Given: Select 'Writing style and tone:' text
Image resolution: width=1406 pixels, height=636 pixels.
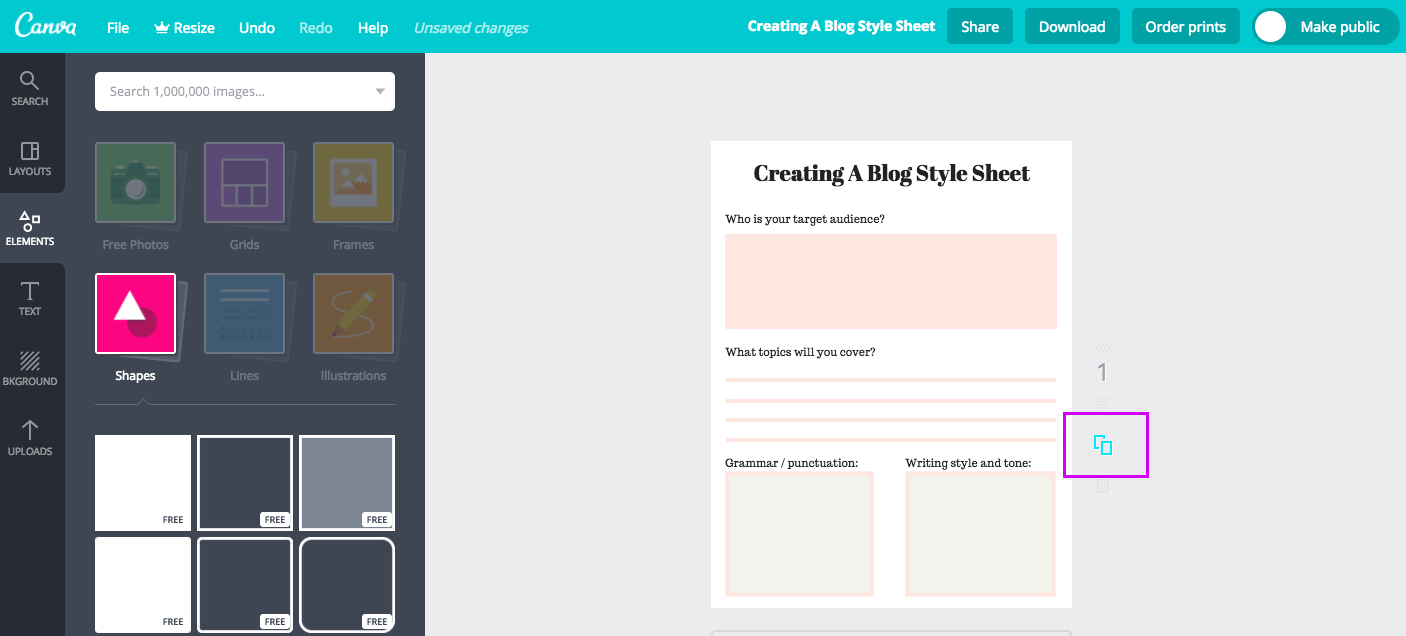Looking at the screenshot, I should 968,463.
